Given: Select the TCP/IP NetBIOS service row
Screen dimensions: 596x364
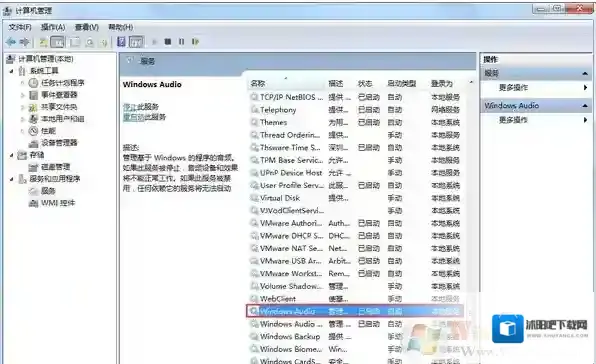Looking at the screenshot, I should 355,97.
